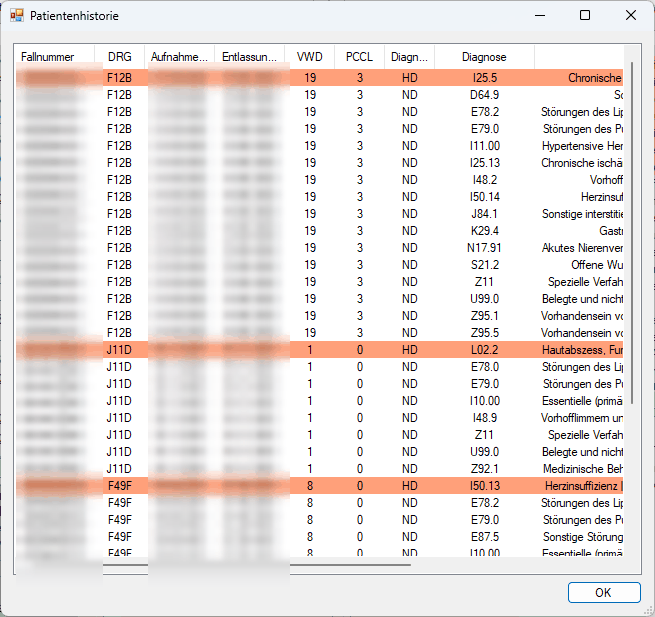Click the Diagnose column header
The image size is (655, 617).
coord(484,57)
